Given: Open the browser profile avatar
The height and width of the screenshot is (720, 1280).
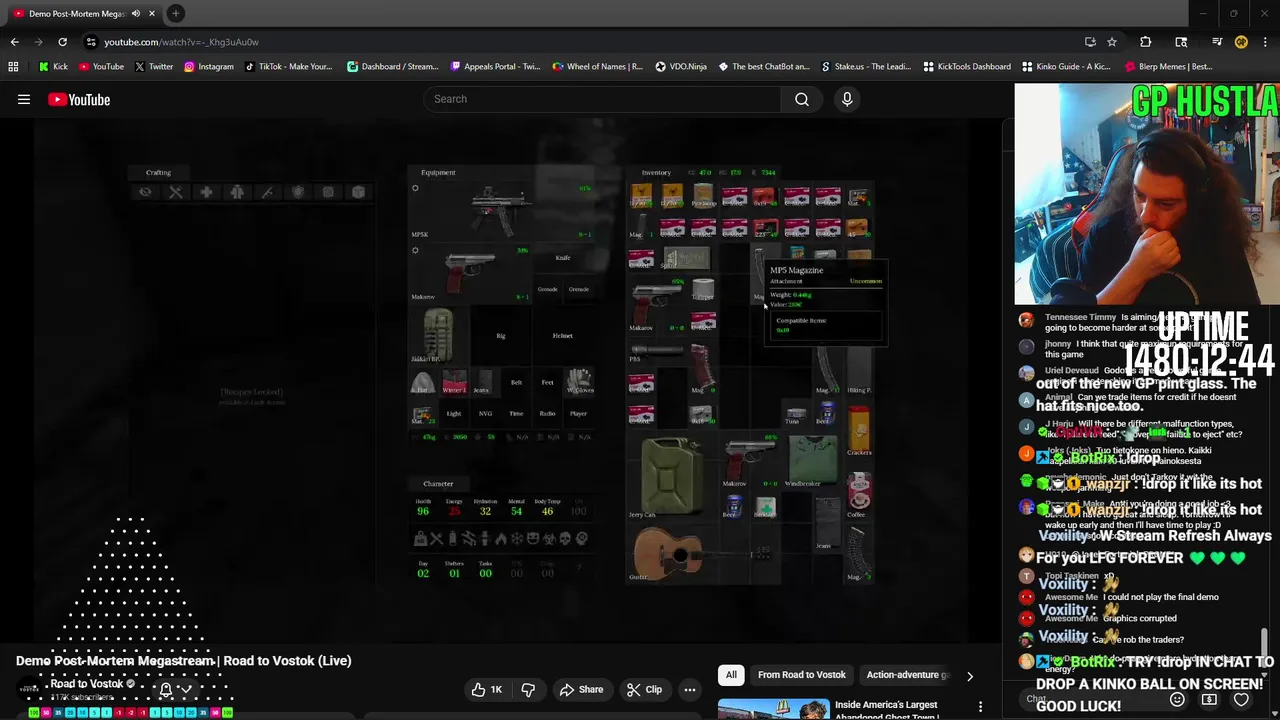Looking at the screenshot, I should pyautogui.click(x=1241, y=42).
